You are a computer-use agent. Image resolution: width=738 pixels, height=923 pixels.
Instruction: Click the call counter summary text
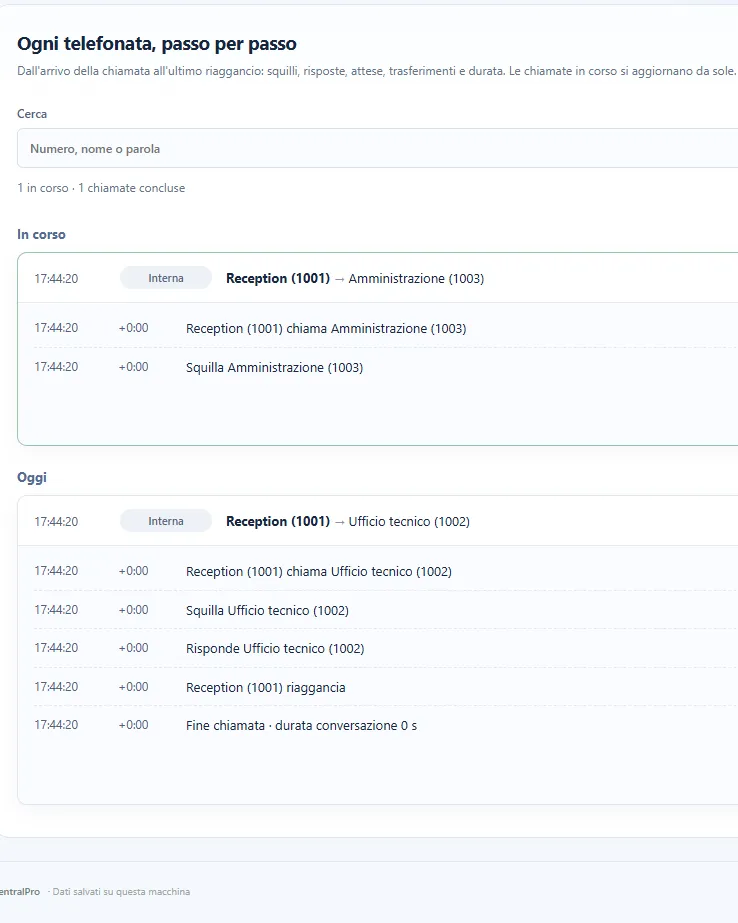pos(101,188)
